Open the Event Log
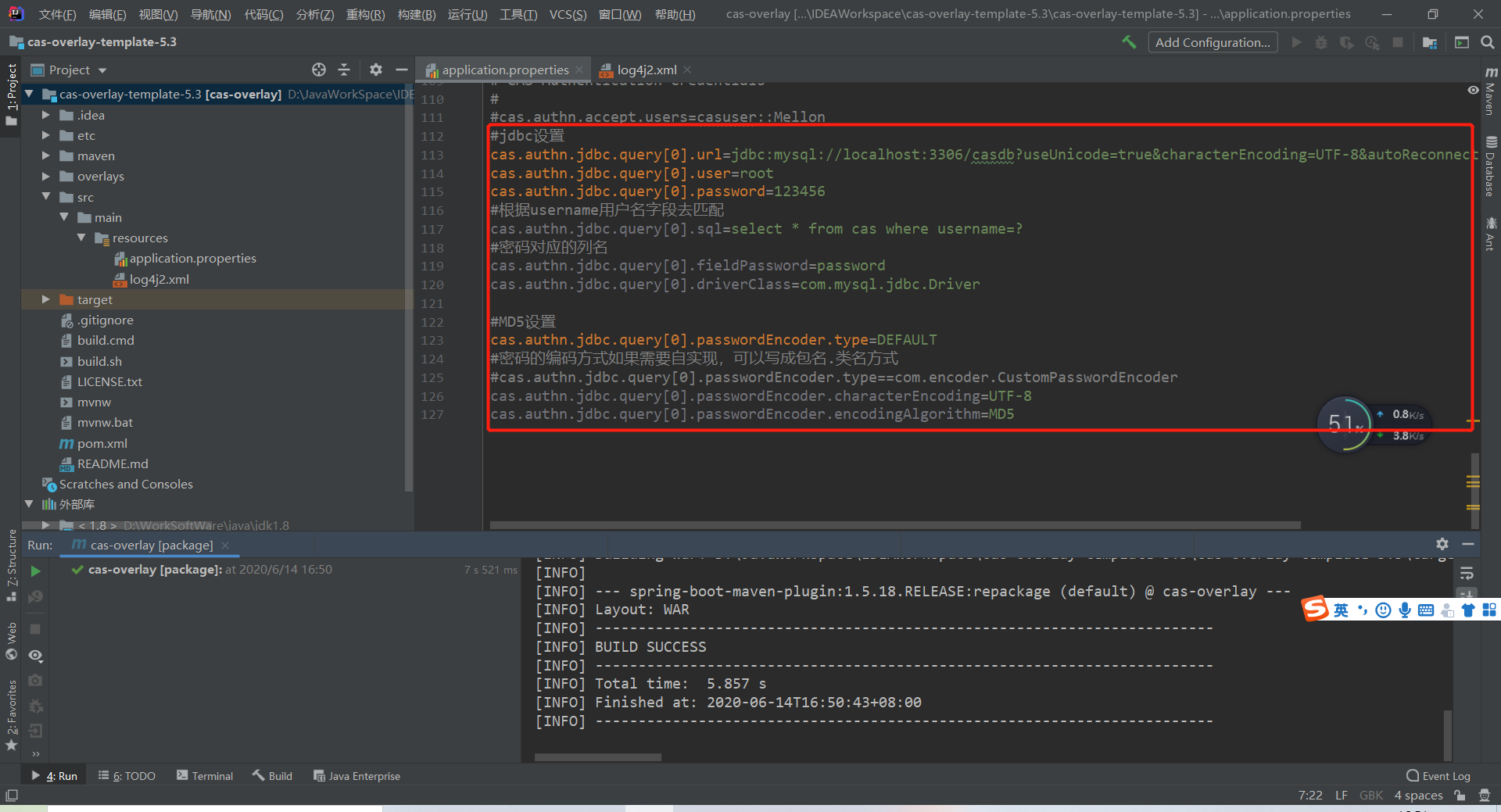Viewport: 1501px width, 812px height. 1438,775
